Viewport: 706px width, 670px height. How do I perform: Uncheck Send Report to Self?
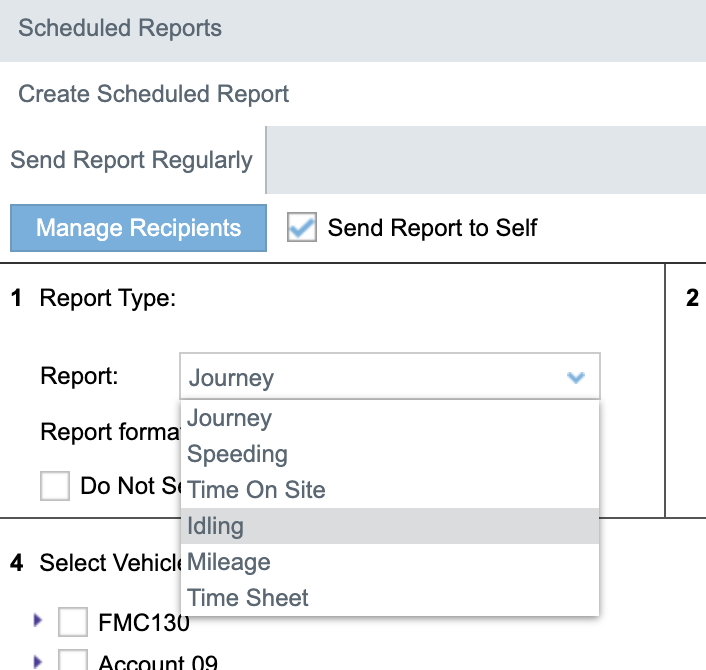pyautogui.click(x=301, y=227)
